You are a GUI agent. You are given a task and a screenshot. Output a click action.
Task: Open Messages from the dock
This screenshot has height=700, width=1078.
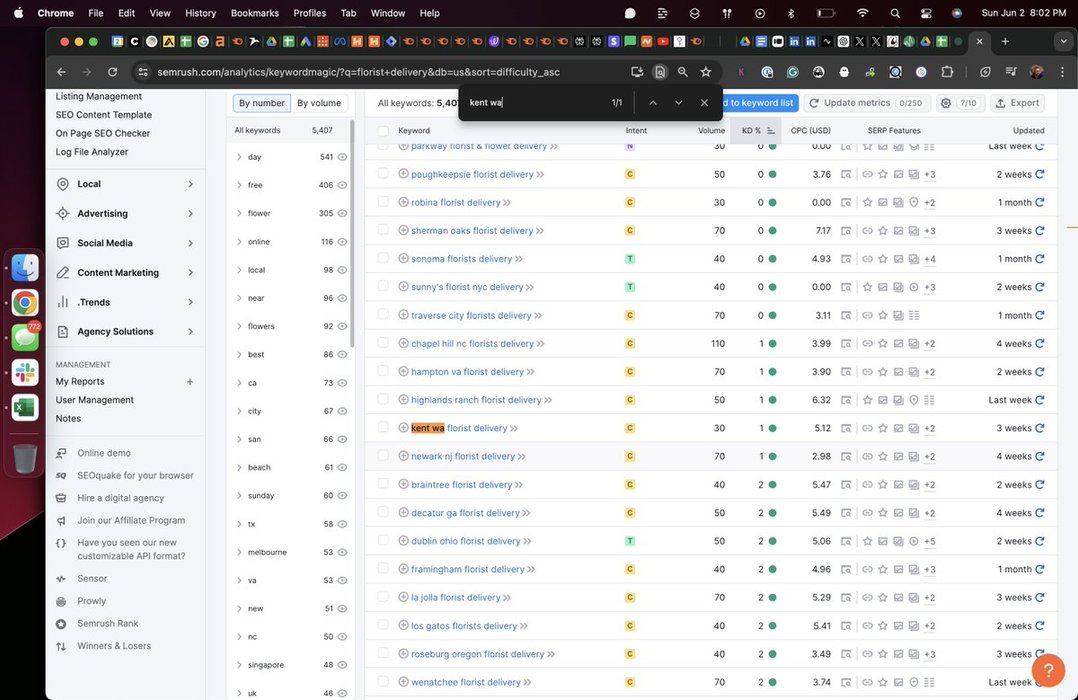[25, 337]
